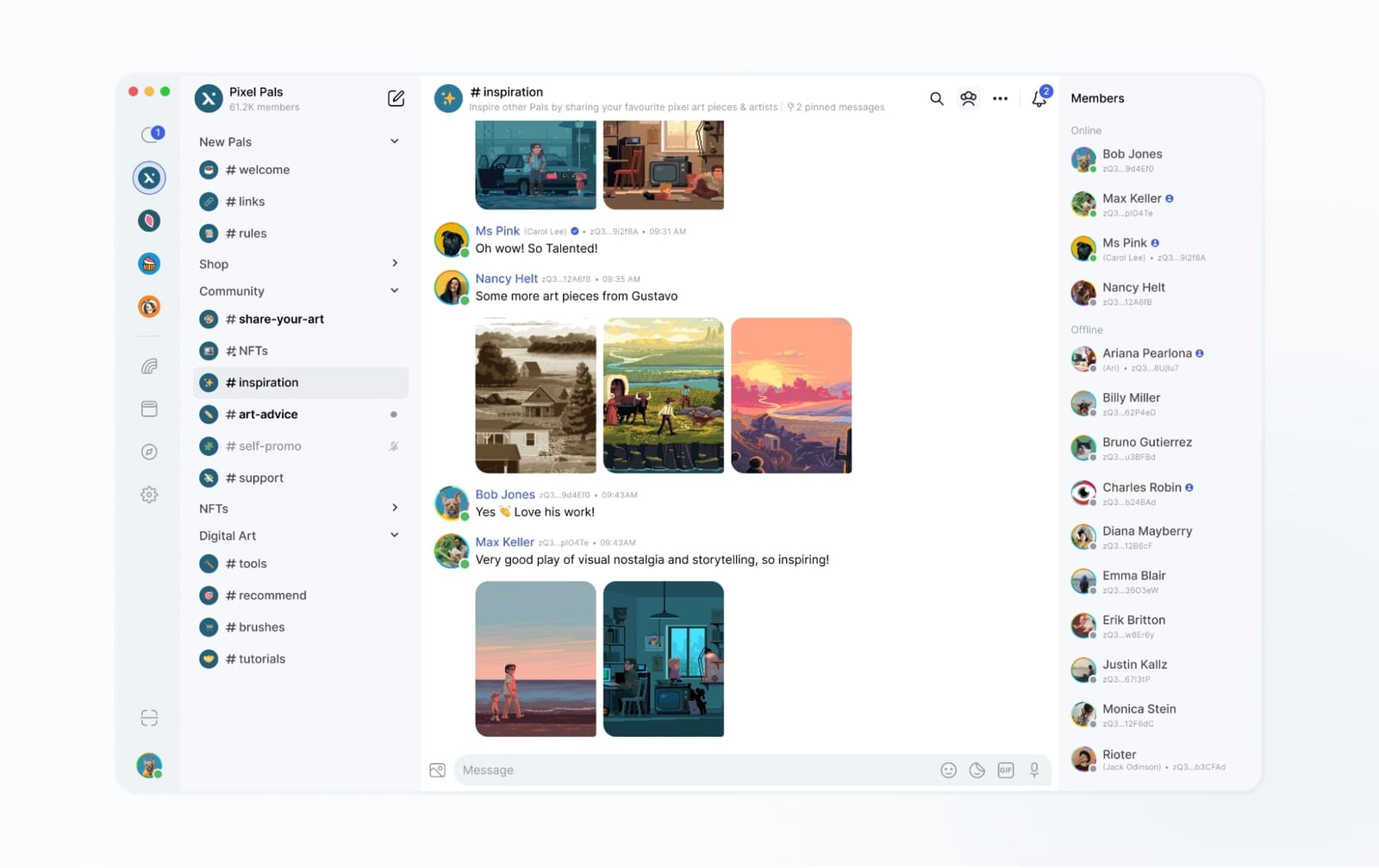Open the sticker picker next to emoji icon

[x=977, y=770]
